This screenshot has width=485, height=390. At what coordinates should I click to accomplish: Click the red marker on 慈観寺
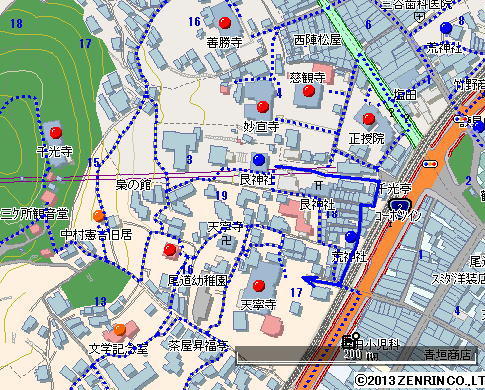(x=309, y=90)
